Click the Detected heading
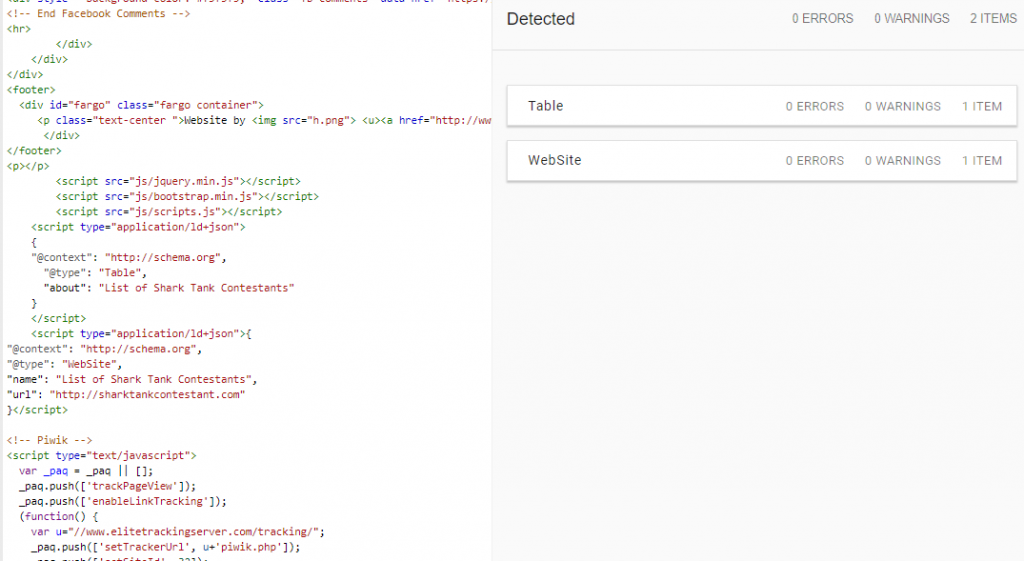 [541, 19]
